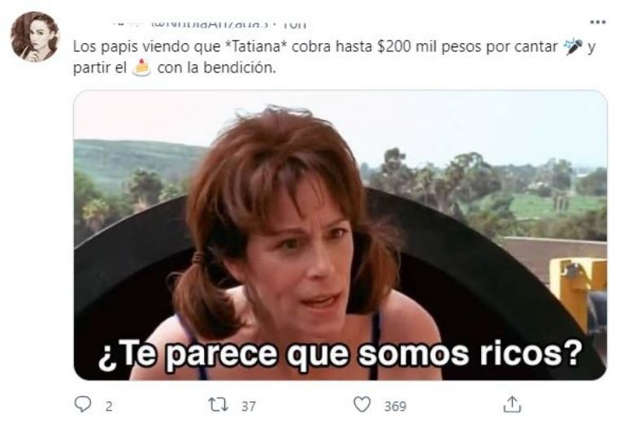Open the author's profile avatar
The height and width of the screenshot is (427, 624).
coord(35,37)
